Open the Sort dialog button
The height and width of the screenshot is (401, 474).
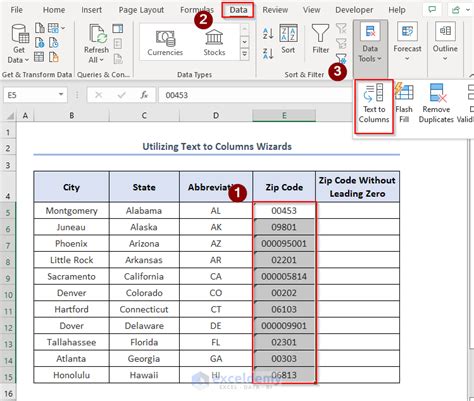pos(288,39)
